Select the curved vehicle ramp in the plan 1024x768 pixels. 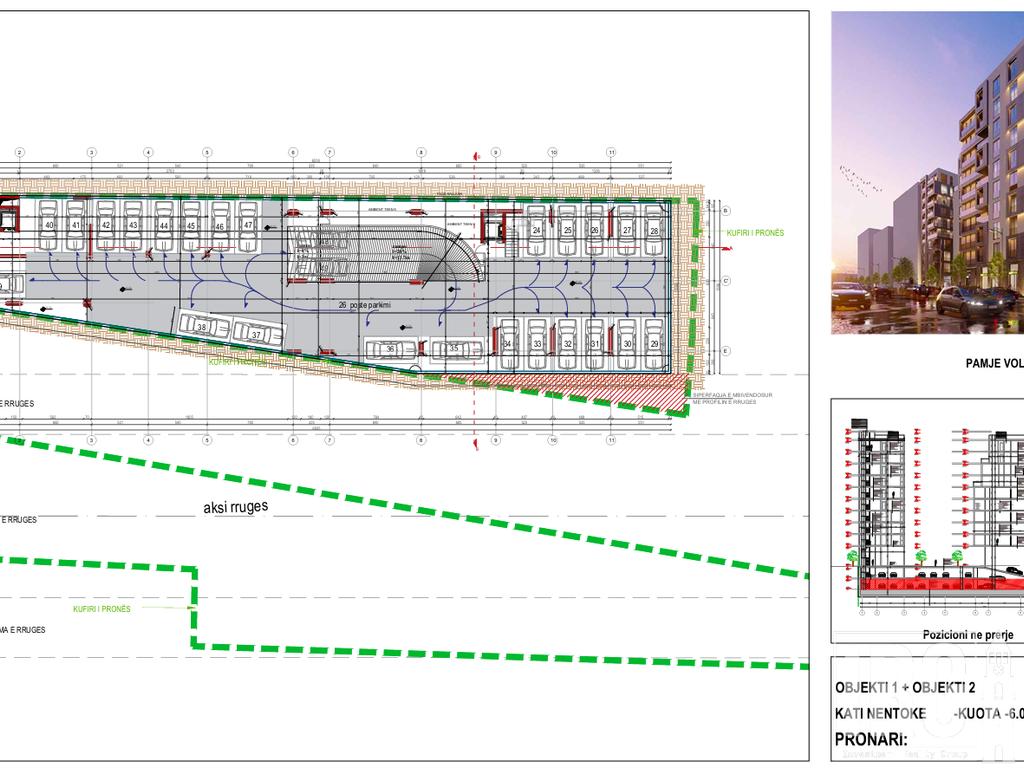pyautogui.click(x=385, y=254)
